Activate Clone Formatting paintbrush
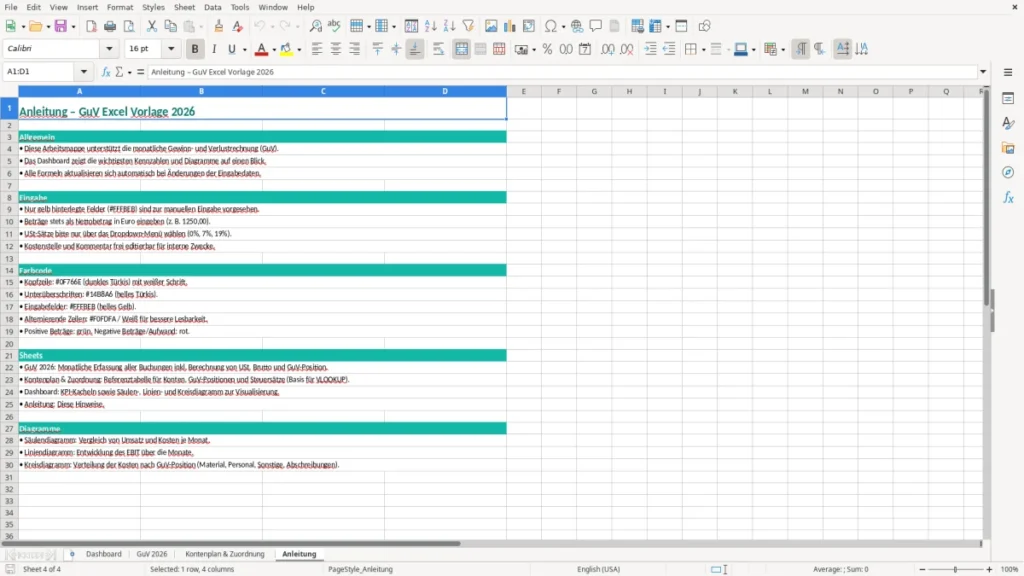This screenshot has width=1024, height=576. 219,26
